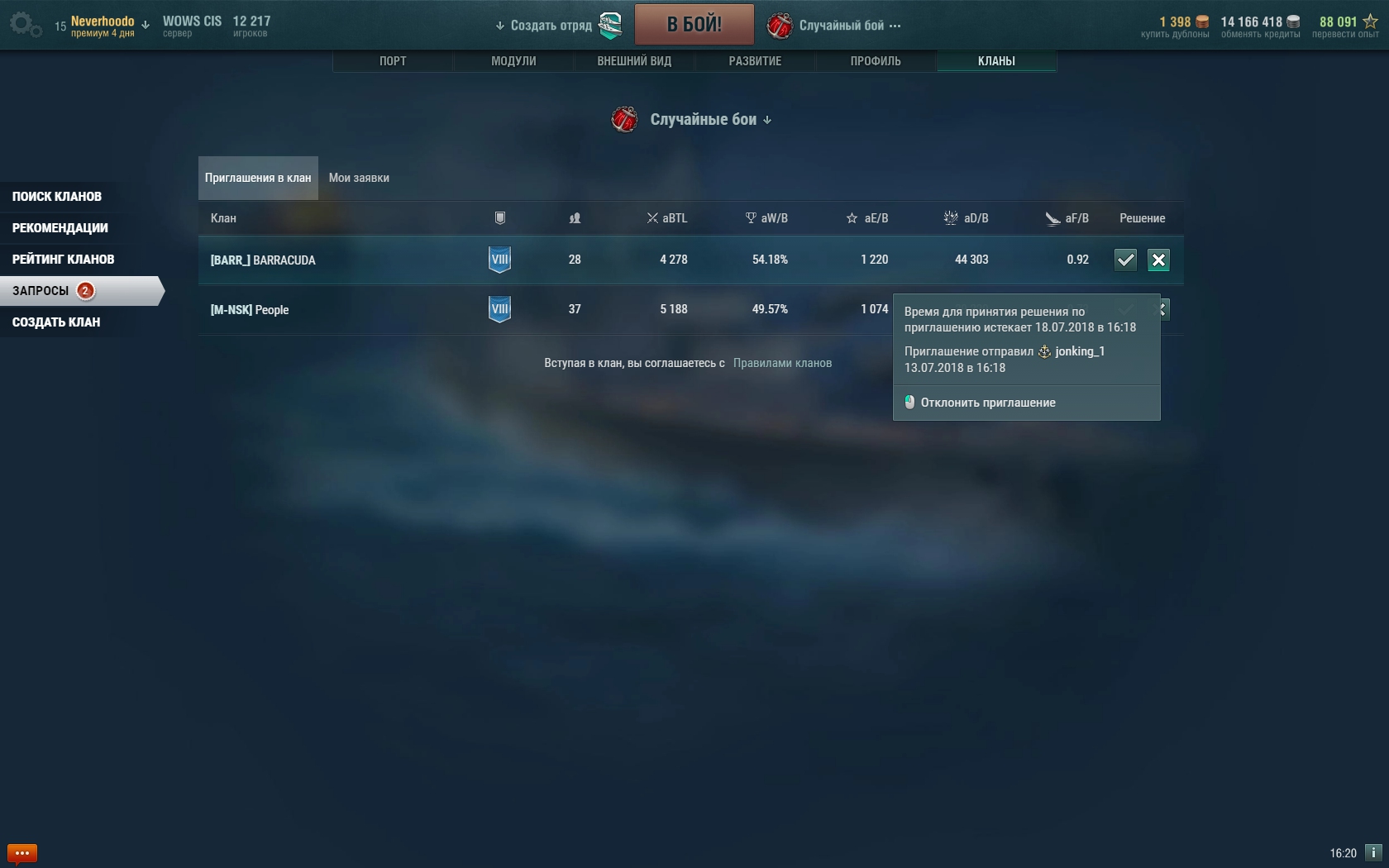Open the settings gear menu
Viewport: 1389px width, 868px height.
point(26,25)
